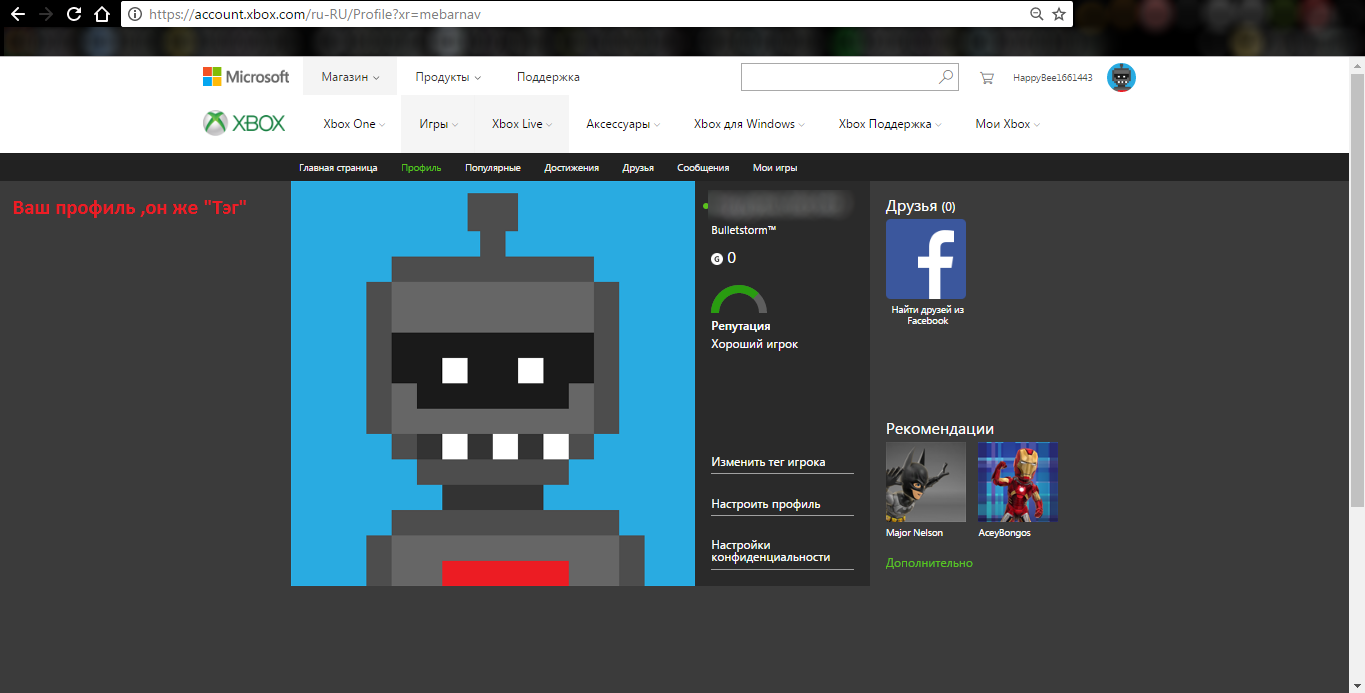1365x693 pixels.
Task: Click the Рекомендации heading
Action: click(940, 429)
